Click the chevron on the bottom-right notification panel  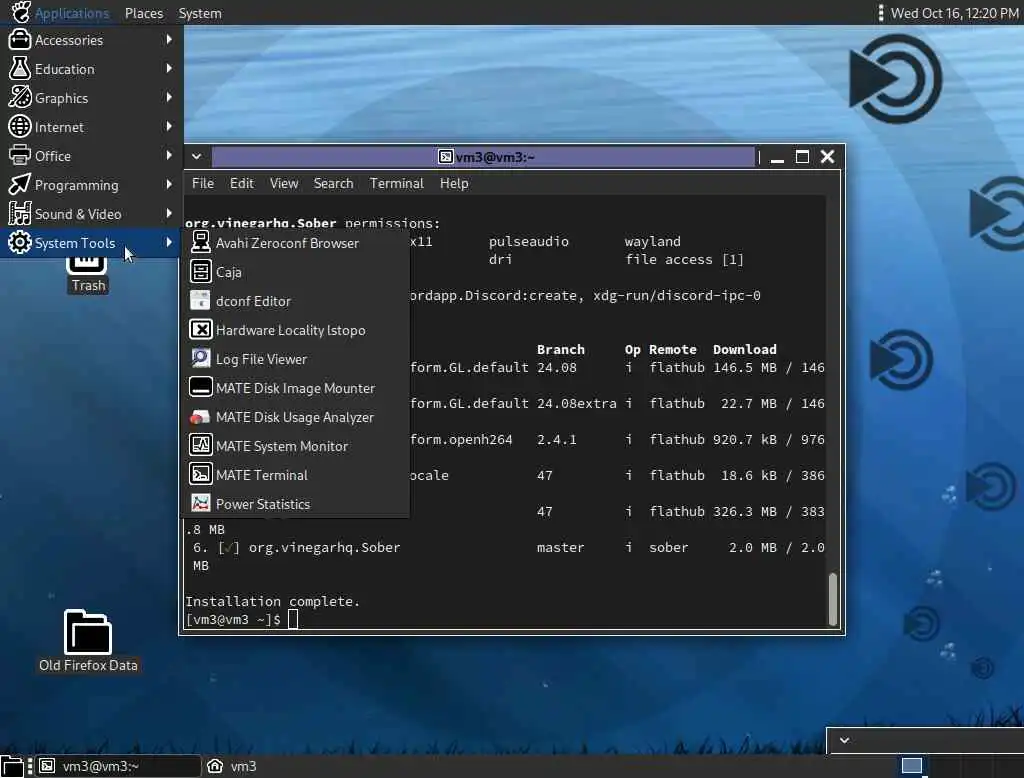[x=844, y=740]
